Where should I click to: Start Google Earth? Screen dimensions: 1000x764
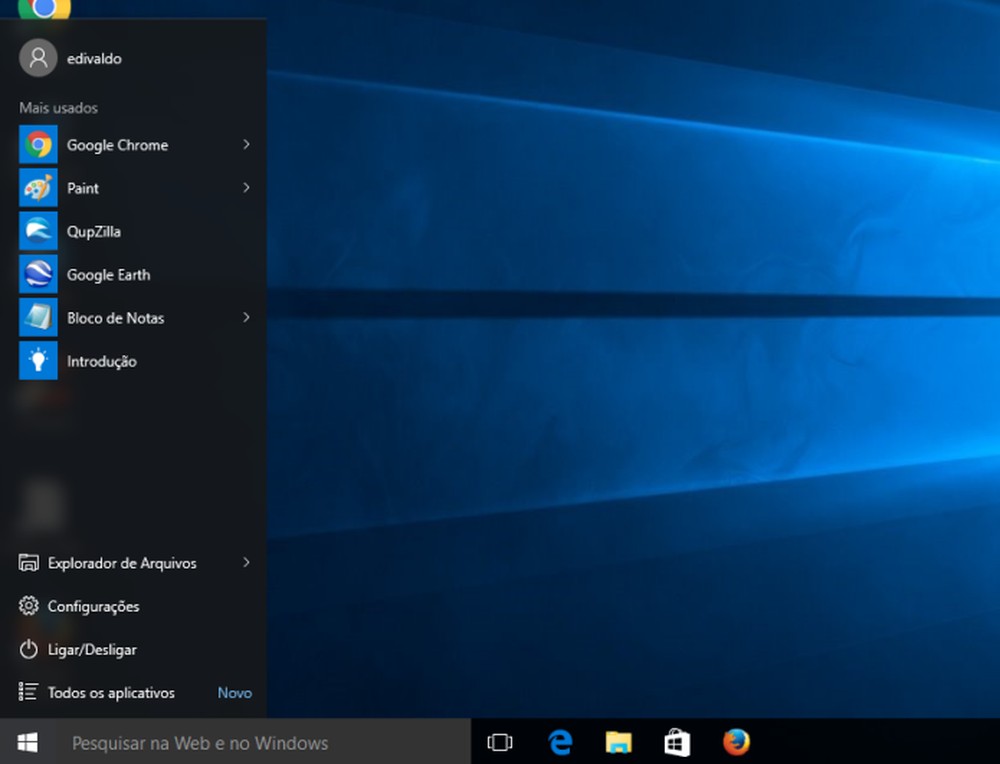108,274
